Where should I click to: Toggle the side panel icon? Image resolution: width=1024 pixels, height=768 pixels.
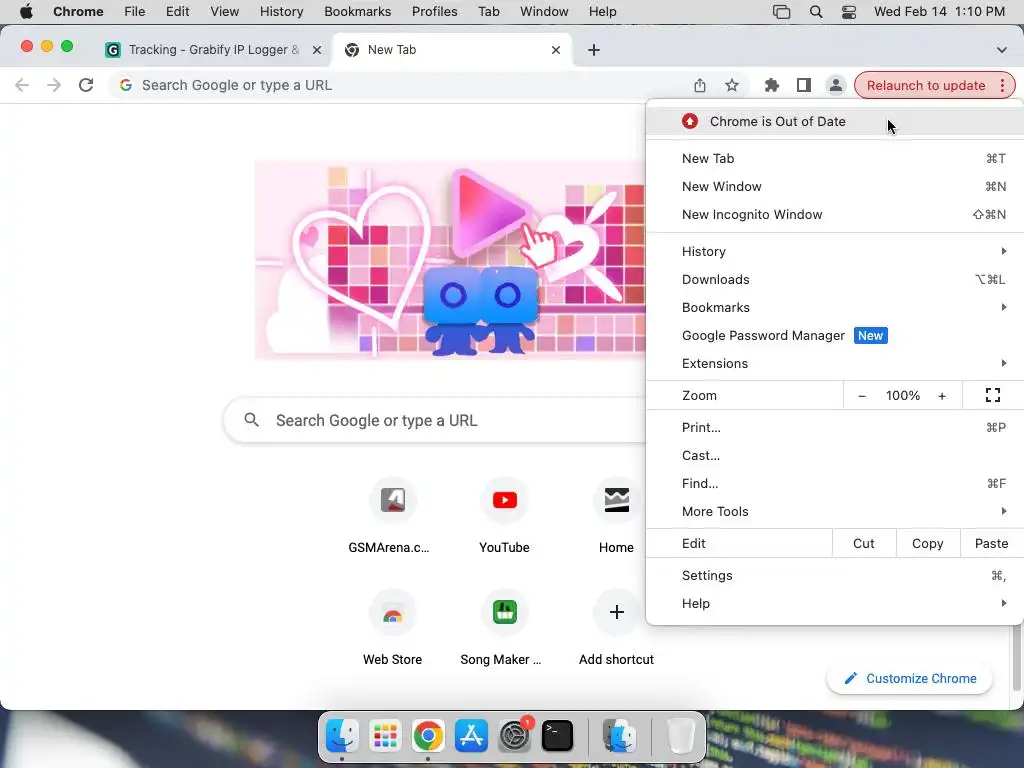click(803, 85)
